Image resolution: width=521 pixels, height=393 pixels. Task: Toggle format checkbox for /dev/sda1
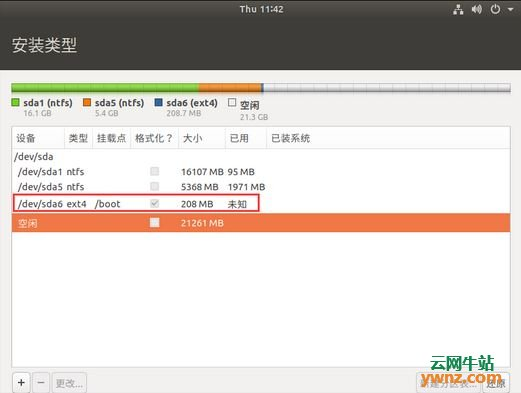[x=154, y=171]
